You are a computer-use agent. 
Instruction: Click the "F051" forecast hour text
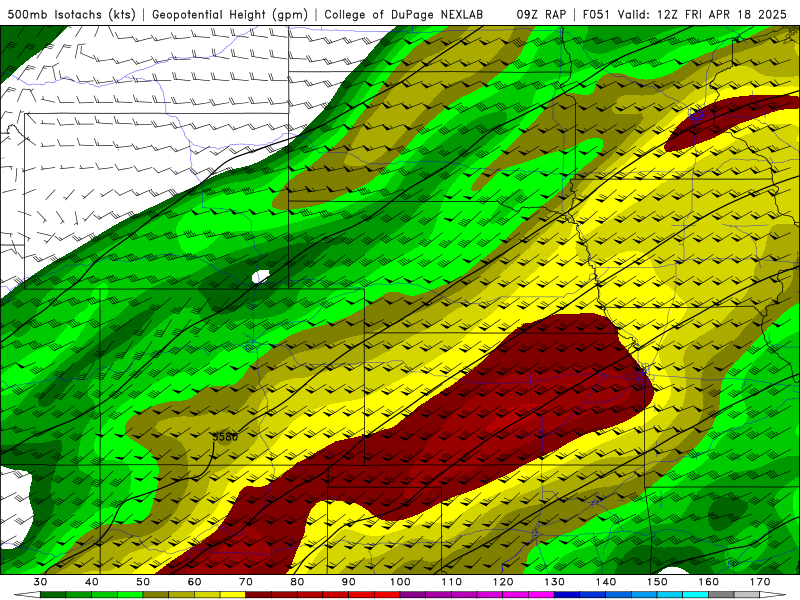click(x=597, y=14)
